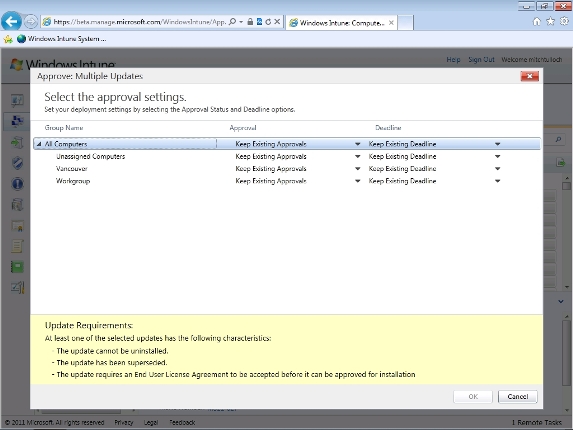
Task: Open the Help link
Action: [x=453, y=60]
